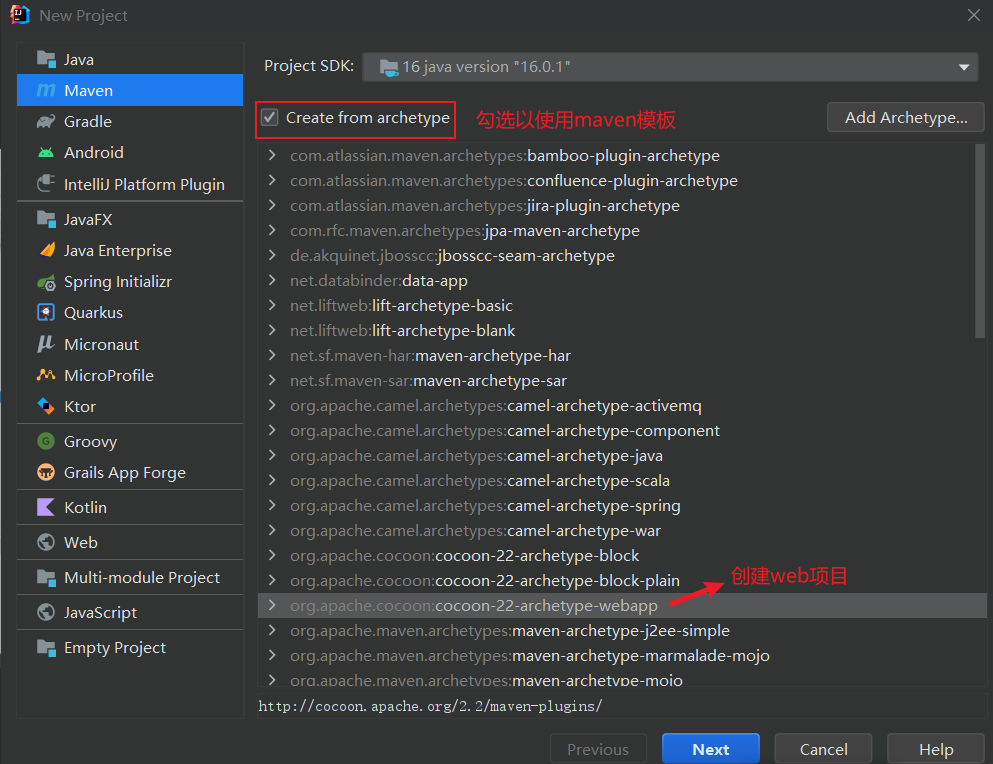This screenshot has width=993, height=764.
Task: Click the IntelliJ Platform Plugin icon
Action: pos(46,184)
